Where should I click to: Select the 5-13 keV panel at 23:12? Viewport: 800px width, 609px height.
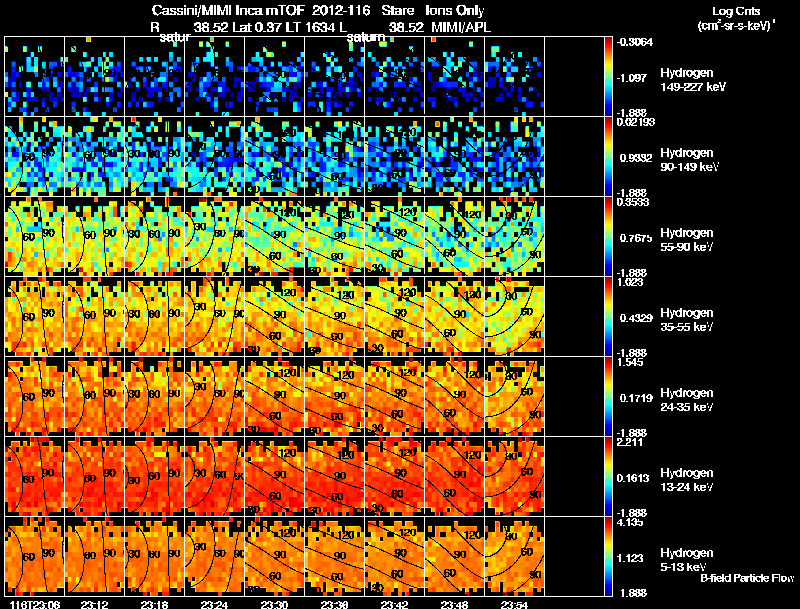pyautogui.click(x=94, y=556)
